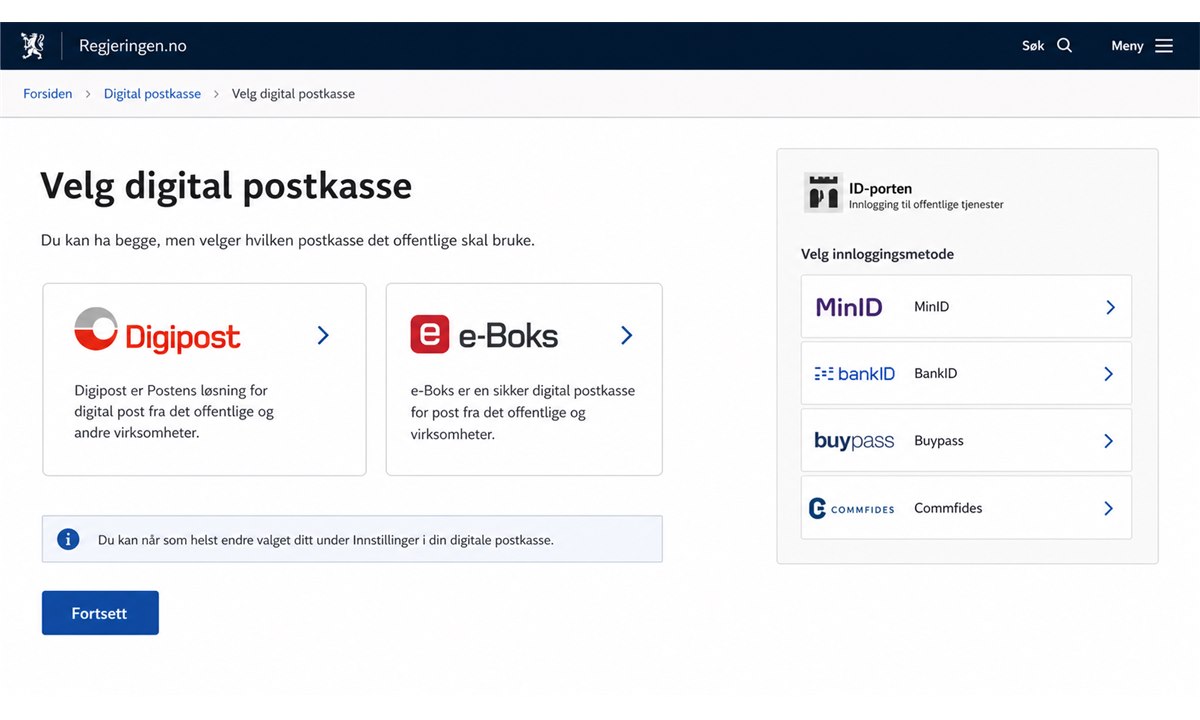Go to Digital postkasse breadcrumb
Screen dimensions: 1200x720
[x=152, y=94]
